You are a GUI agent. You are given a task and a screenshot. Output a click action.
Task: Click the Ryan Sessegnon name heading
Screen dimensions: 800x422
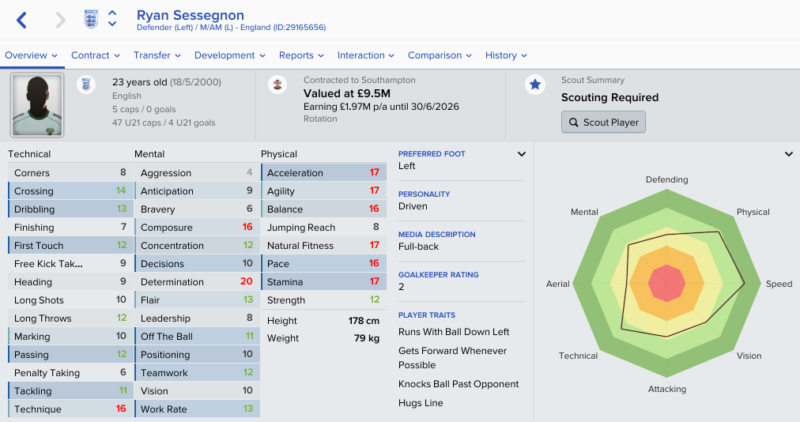190,15
